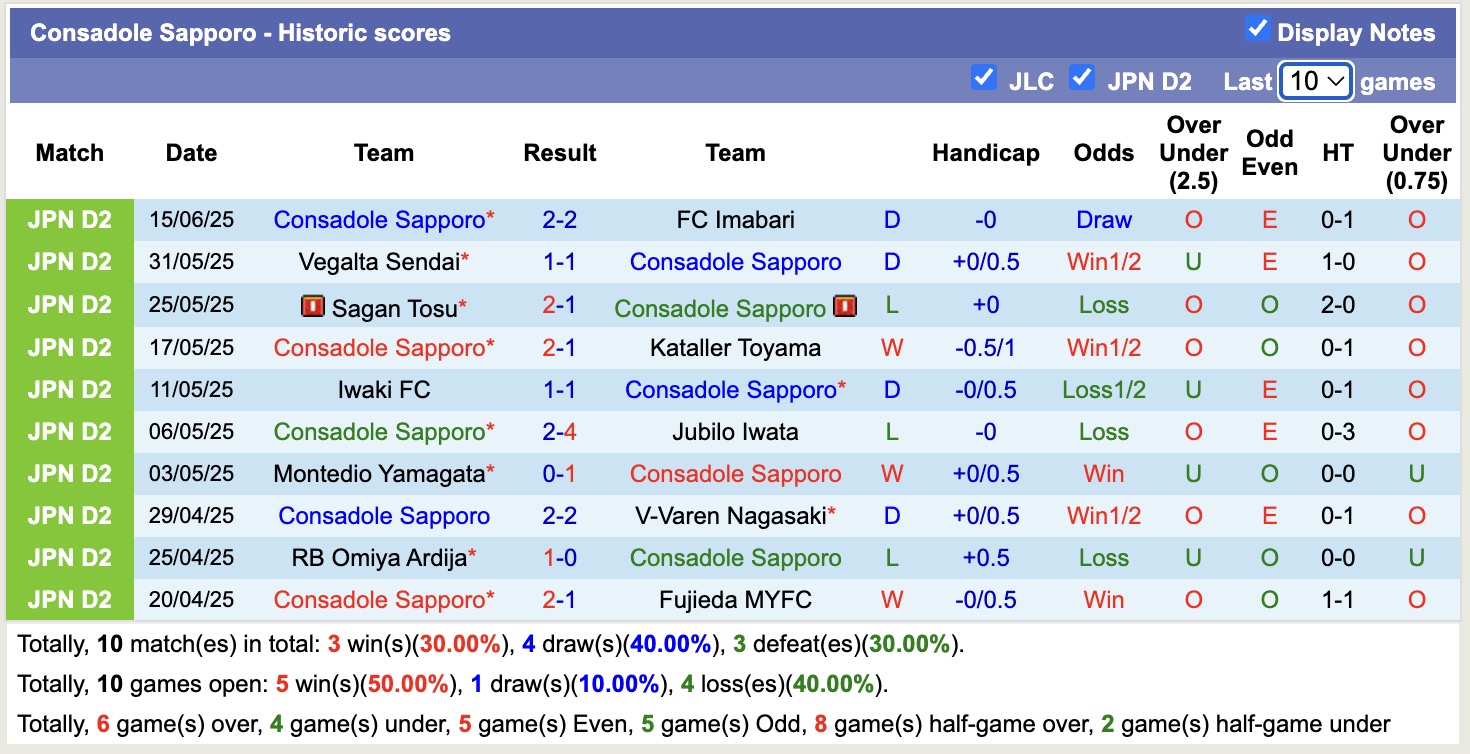The image size is (1470, 754).
Task: Uncheck the Display Notes checkbox
Action: click(x=1257, y=30)
